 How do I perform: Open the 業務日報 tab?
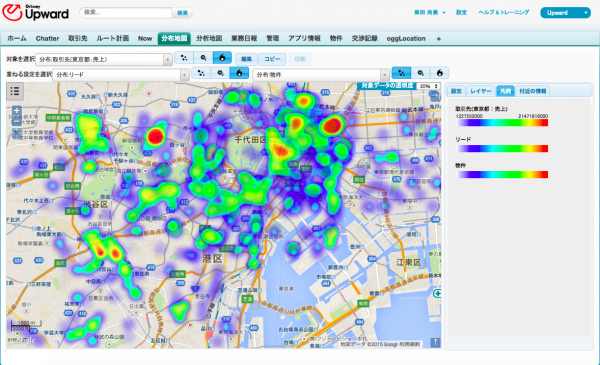pyautogui.click(x=244, y=38)
